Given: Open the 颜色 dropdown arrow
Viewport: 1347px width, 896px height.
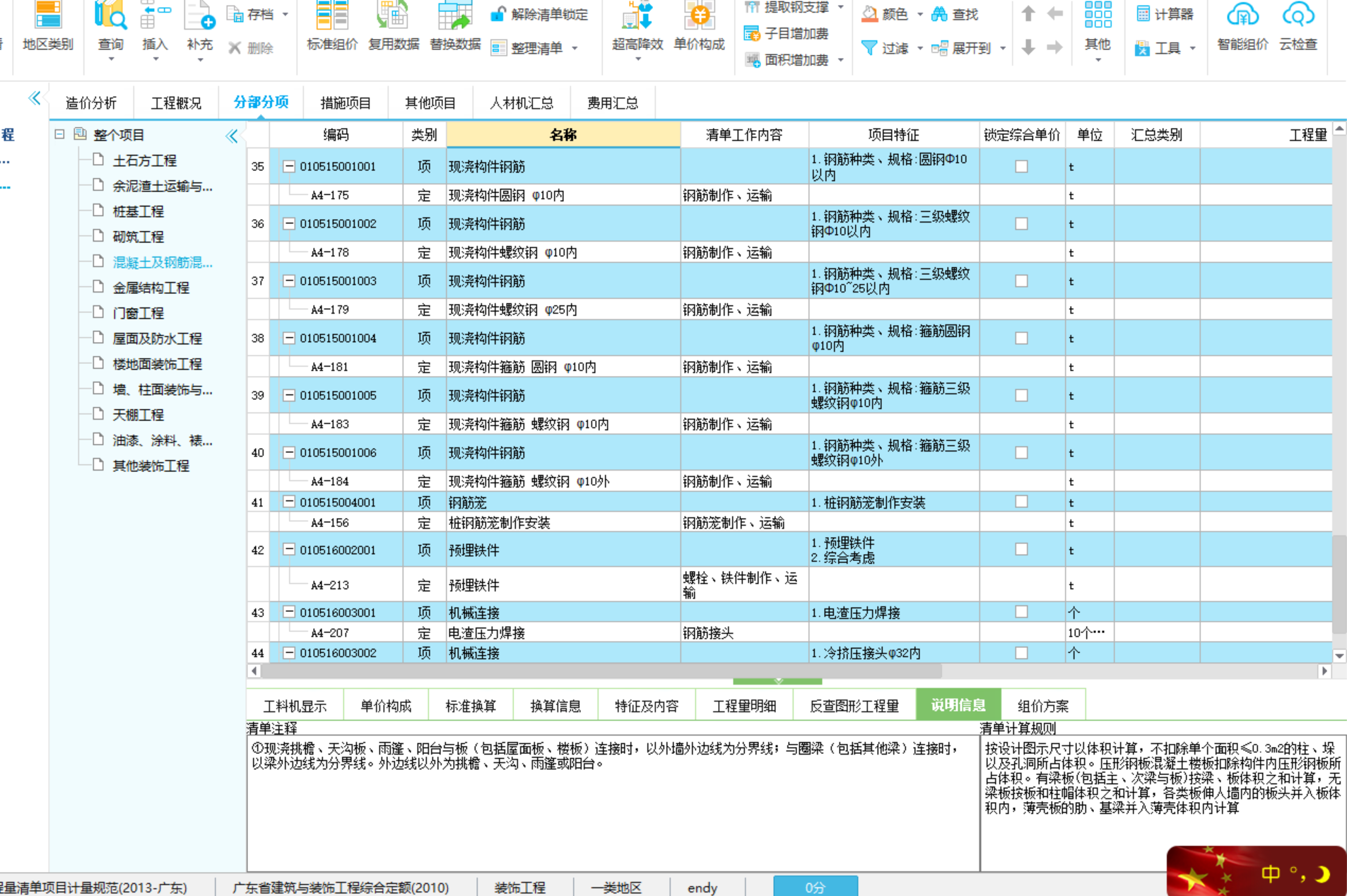Looking at the screenshot, I should pos(919,14).
